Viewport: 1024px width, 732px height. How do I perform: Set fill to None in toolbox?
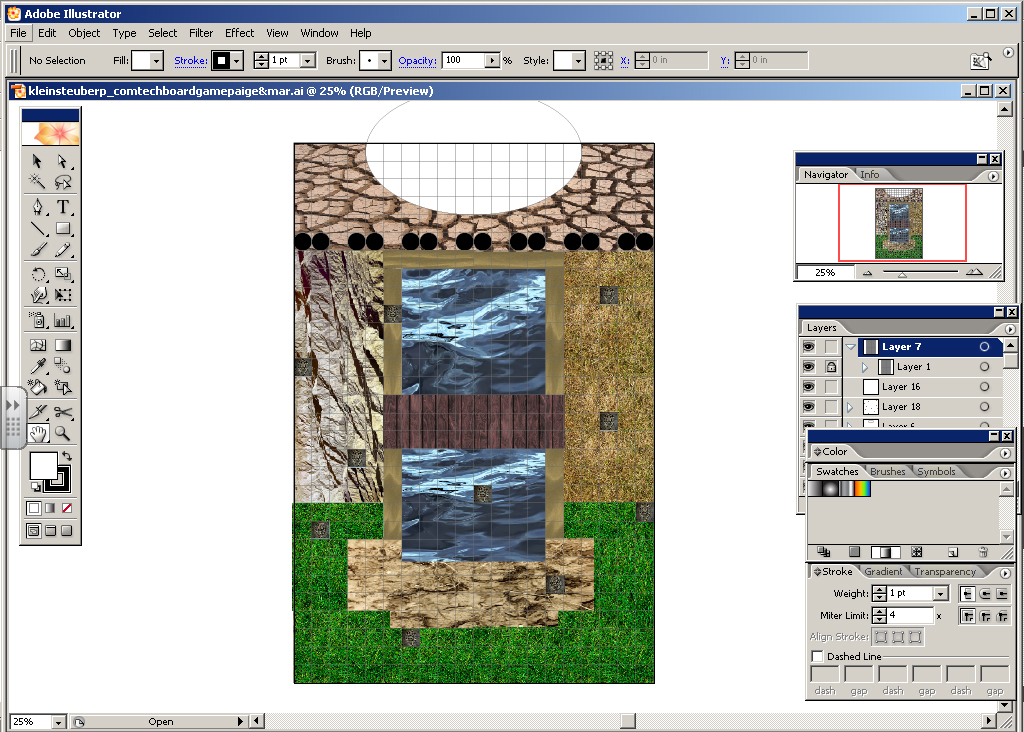point(67,508)
